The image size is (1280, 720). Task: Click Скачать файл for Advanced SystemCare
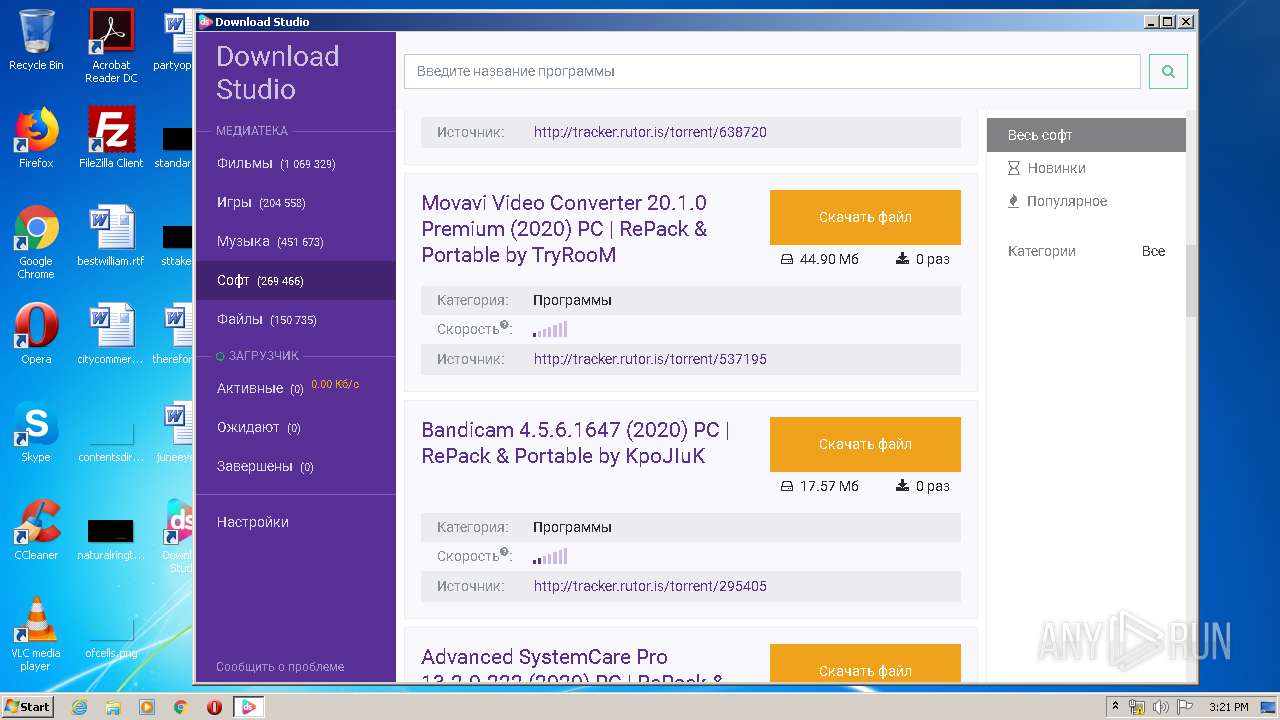point(865,663)
